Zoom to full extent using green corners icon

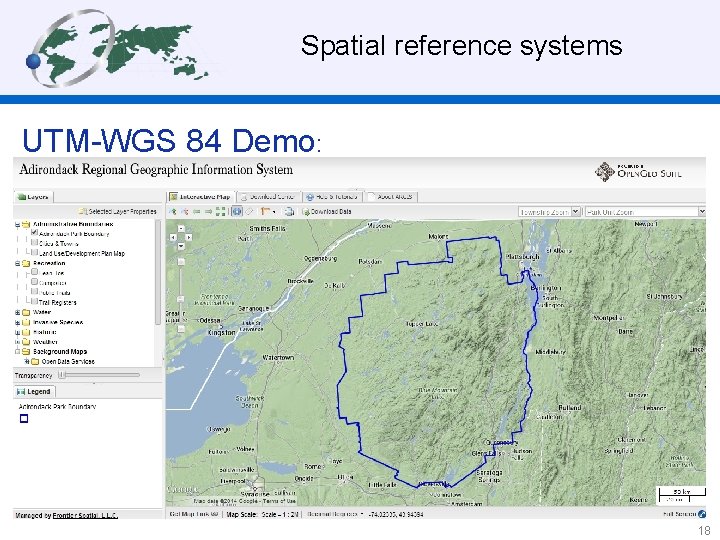pos(221,211)
